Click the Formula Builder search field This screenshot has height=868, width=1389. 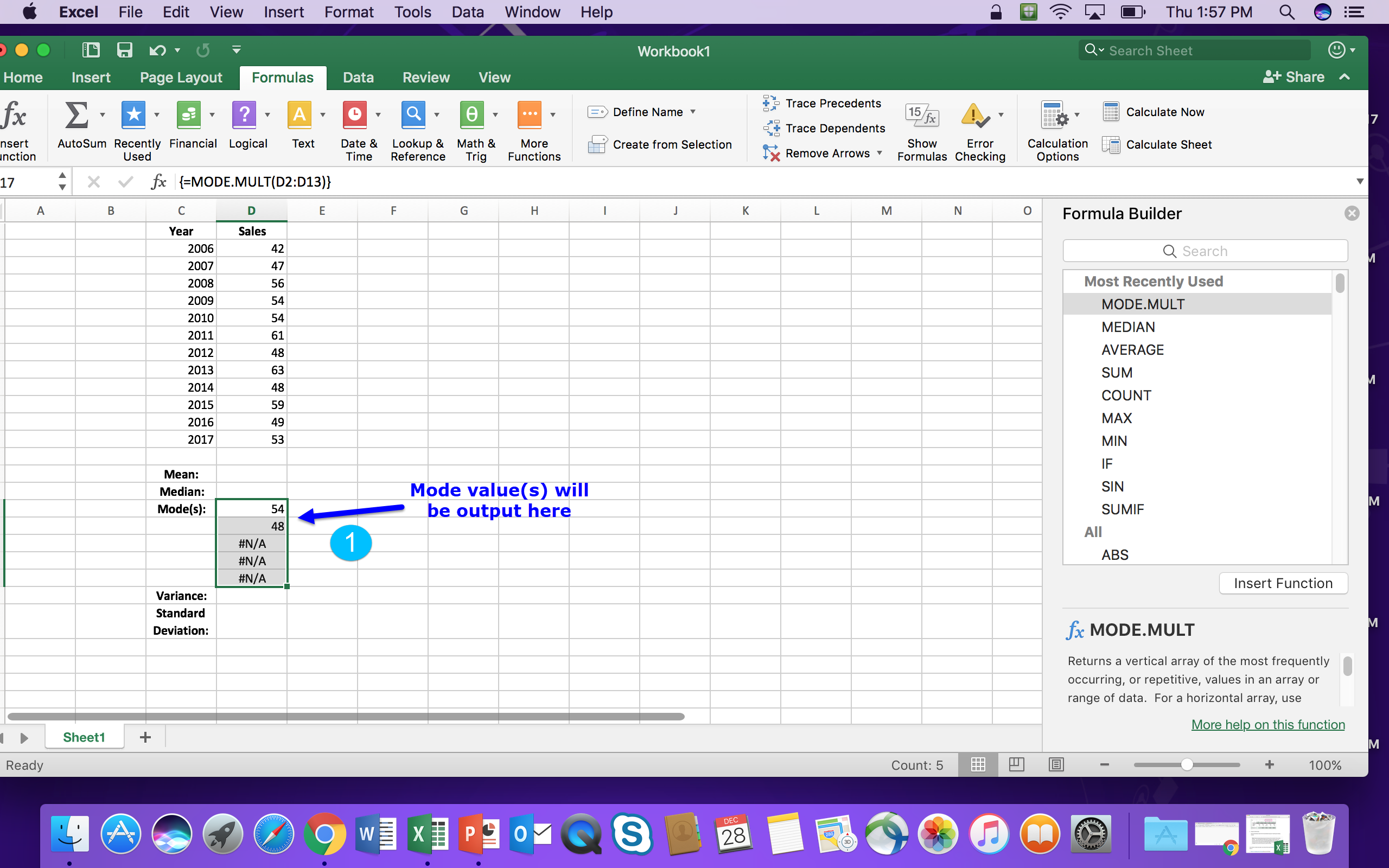(x=1205, y=251)
